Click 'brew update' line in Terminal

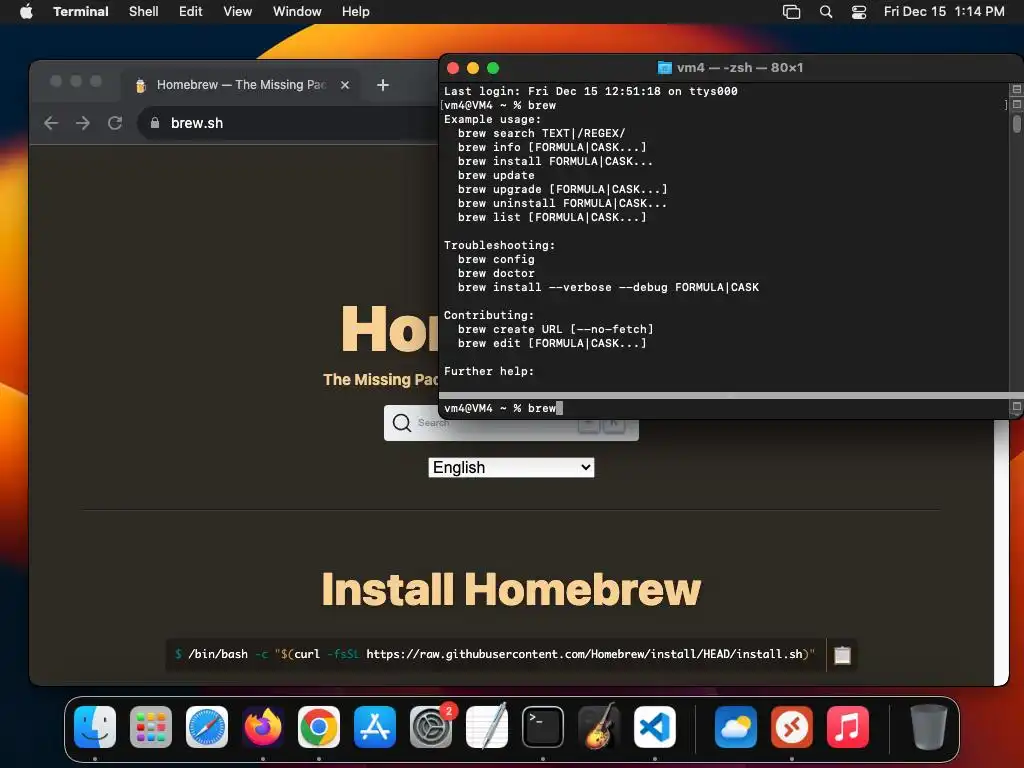click(496, 175)
